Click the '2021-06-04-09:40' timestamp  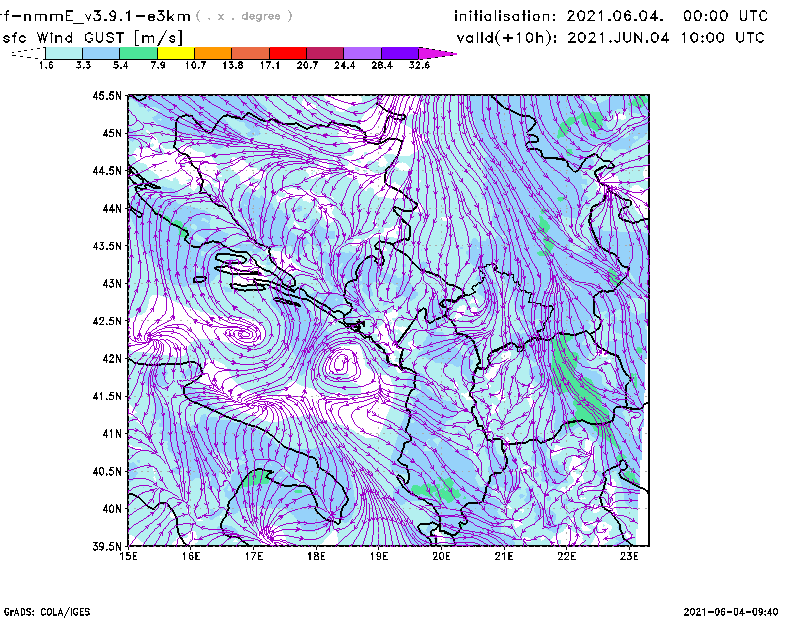(x=731, y=612)
